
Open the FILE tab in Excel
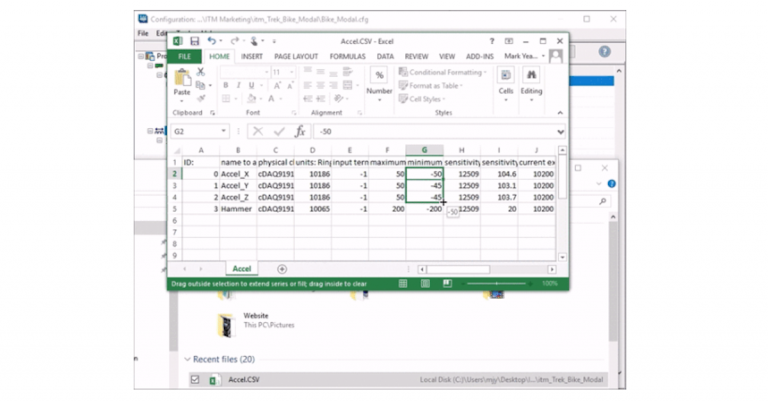(x=185, y=56)
